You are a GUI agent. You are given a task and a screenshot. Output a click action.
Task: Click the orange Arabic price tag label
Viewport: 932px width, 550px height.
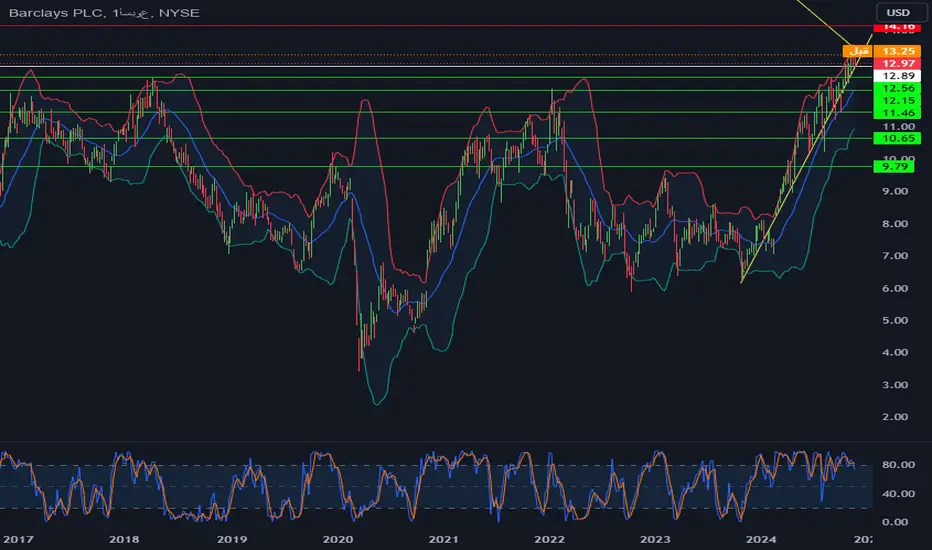pos(858,51)
